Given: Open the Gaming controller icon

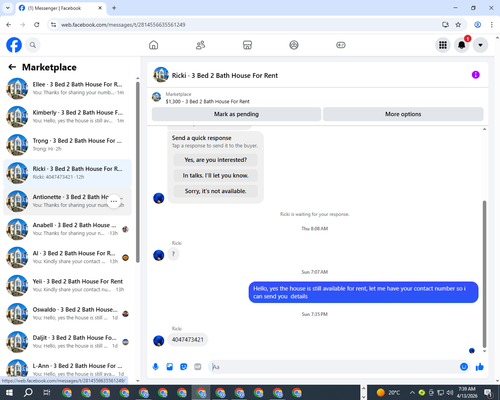Looking at the screenshot, I should tap(341, 45).
